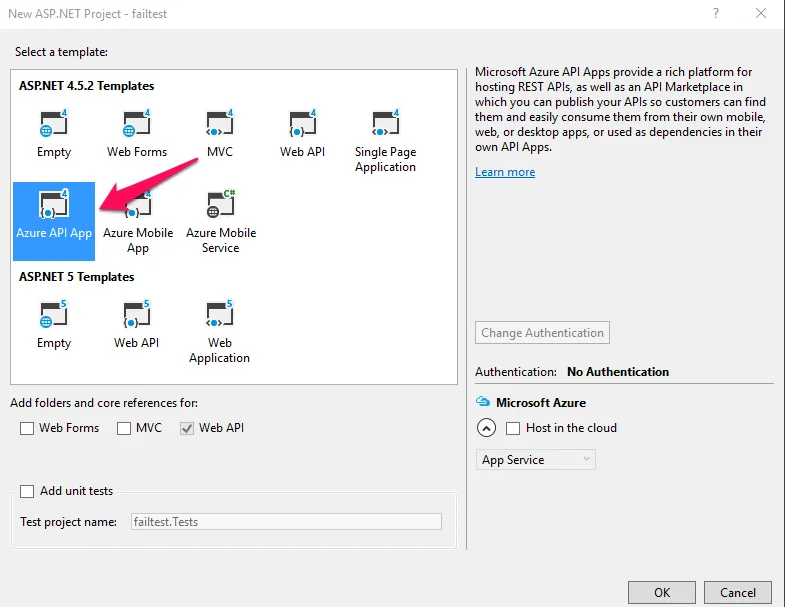Image resolution: width=785 pixels, height=607 pixels.
Task: Enable the Web Forms references checkbox
Action: (27, 428)
